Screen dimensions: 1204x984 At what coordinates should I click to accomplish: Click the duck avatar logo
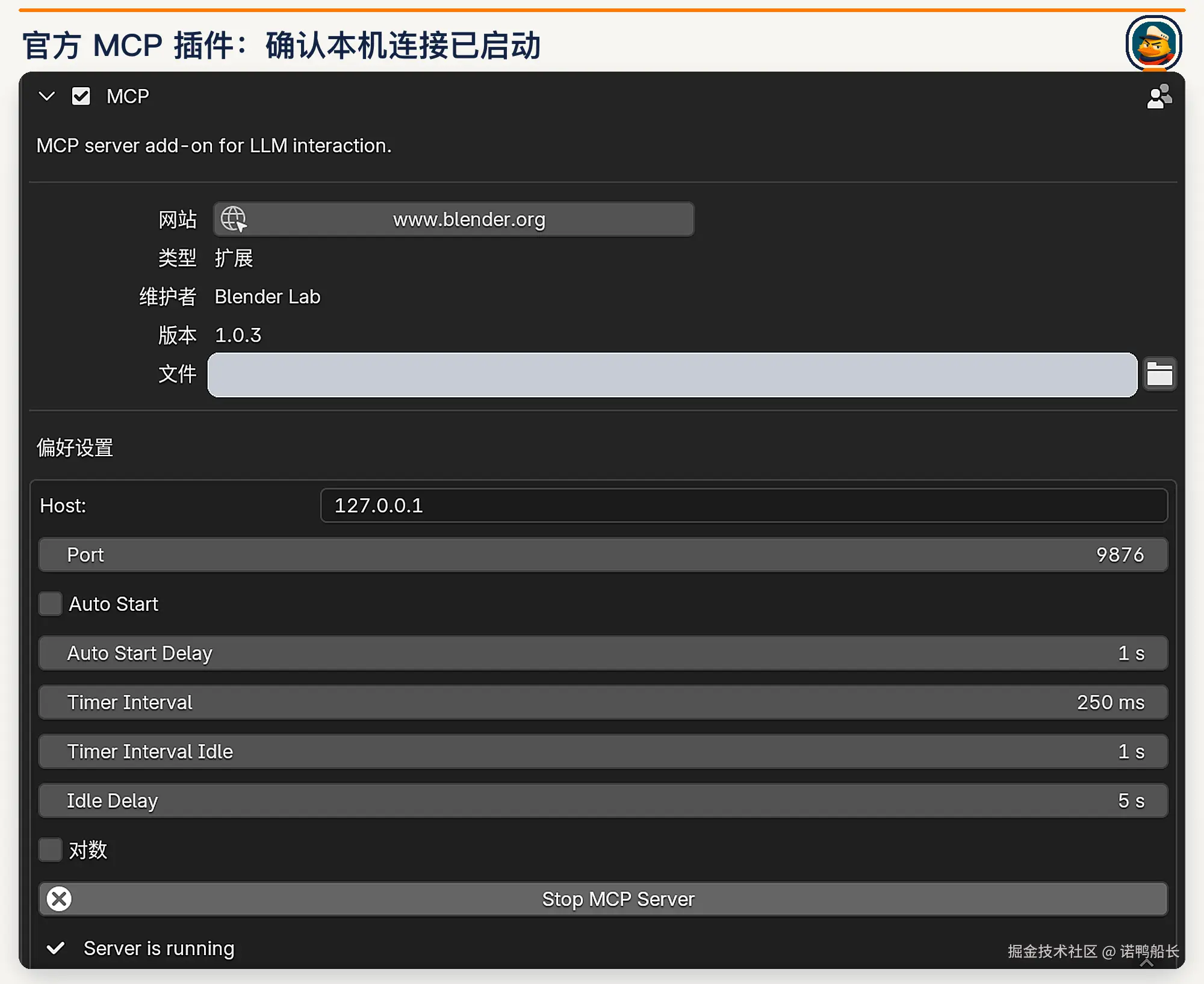(x=1154, y=43)
